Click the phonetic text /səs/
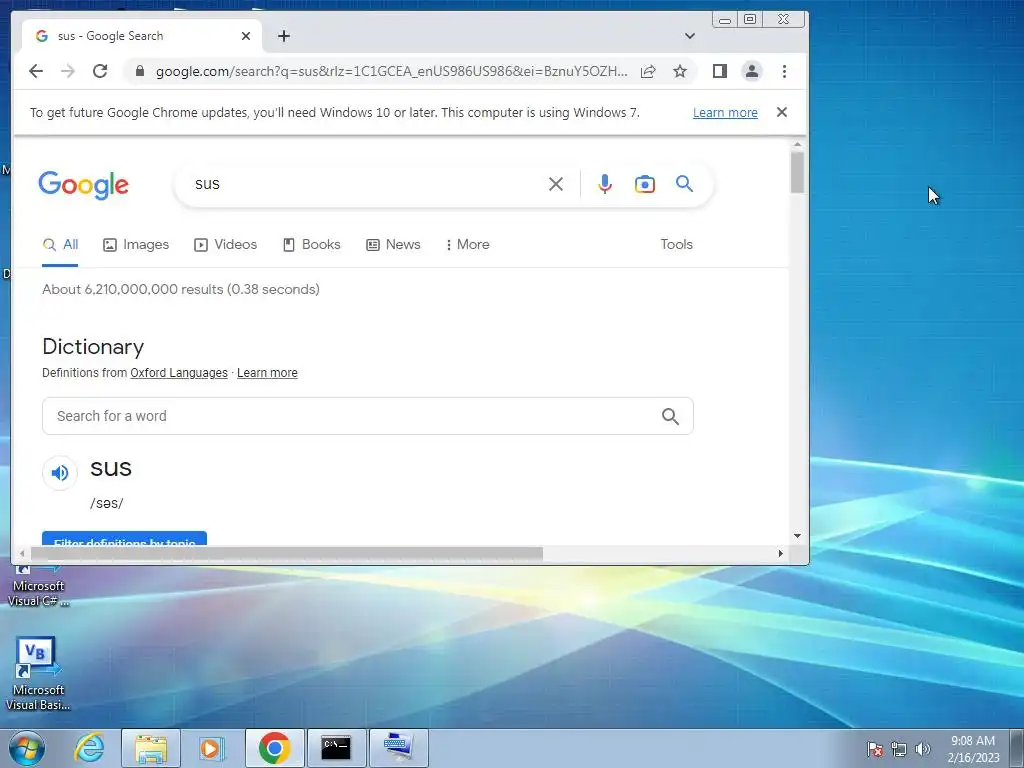 (x=106, y=504)
